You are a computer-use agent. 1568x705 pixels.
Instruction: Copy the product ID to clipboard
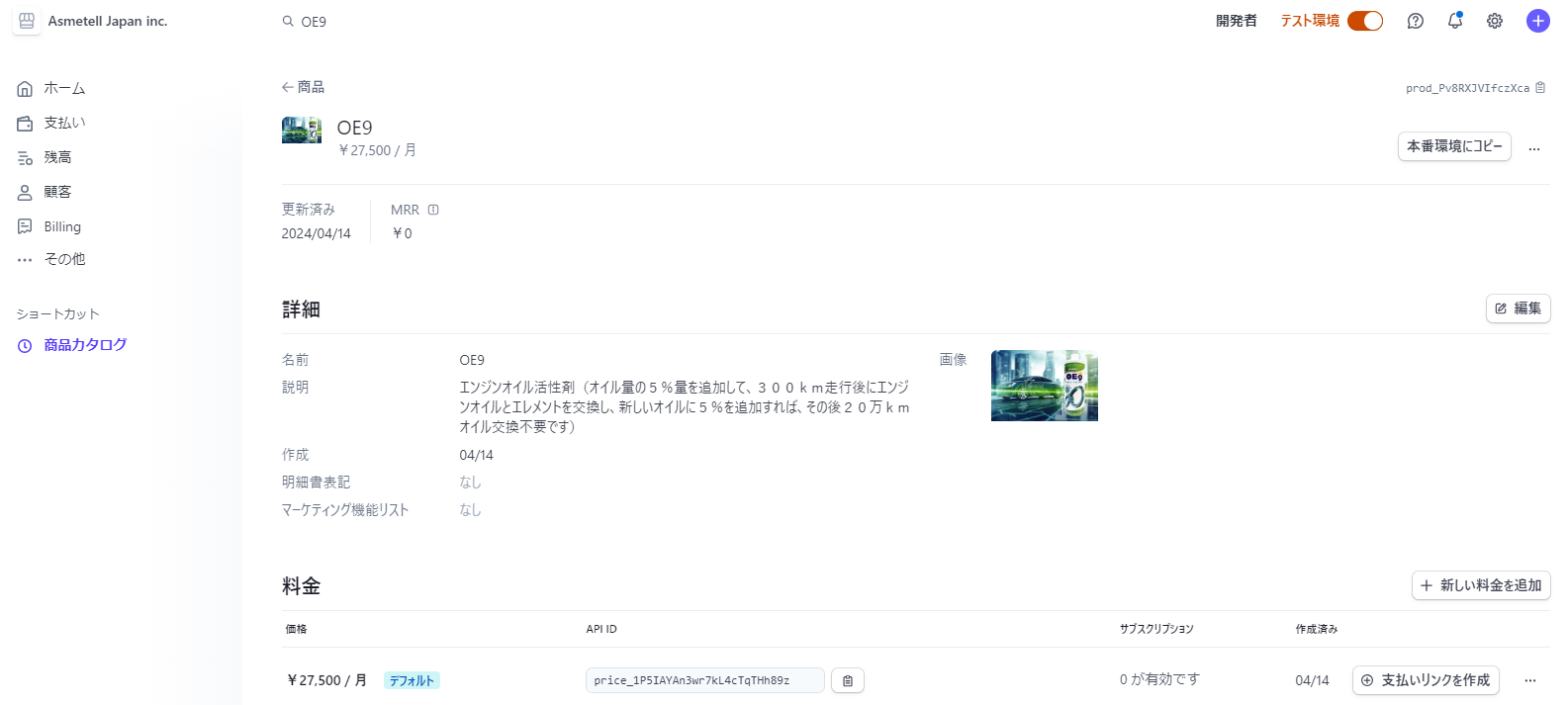coord(1540,88)
